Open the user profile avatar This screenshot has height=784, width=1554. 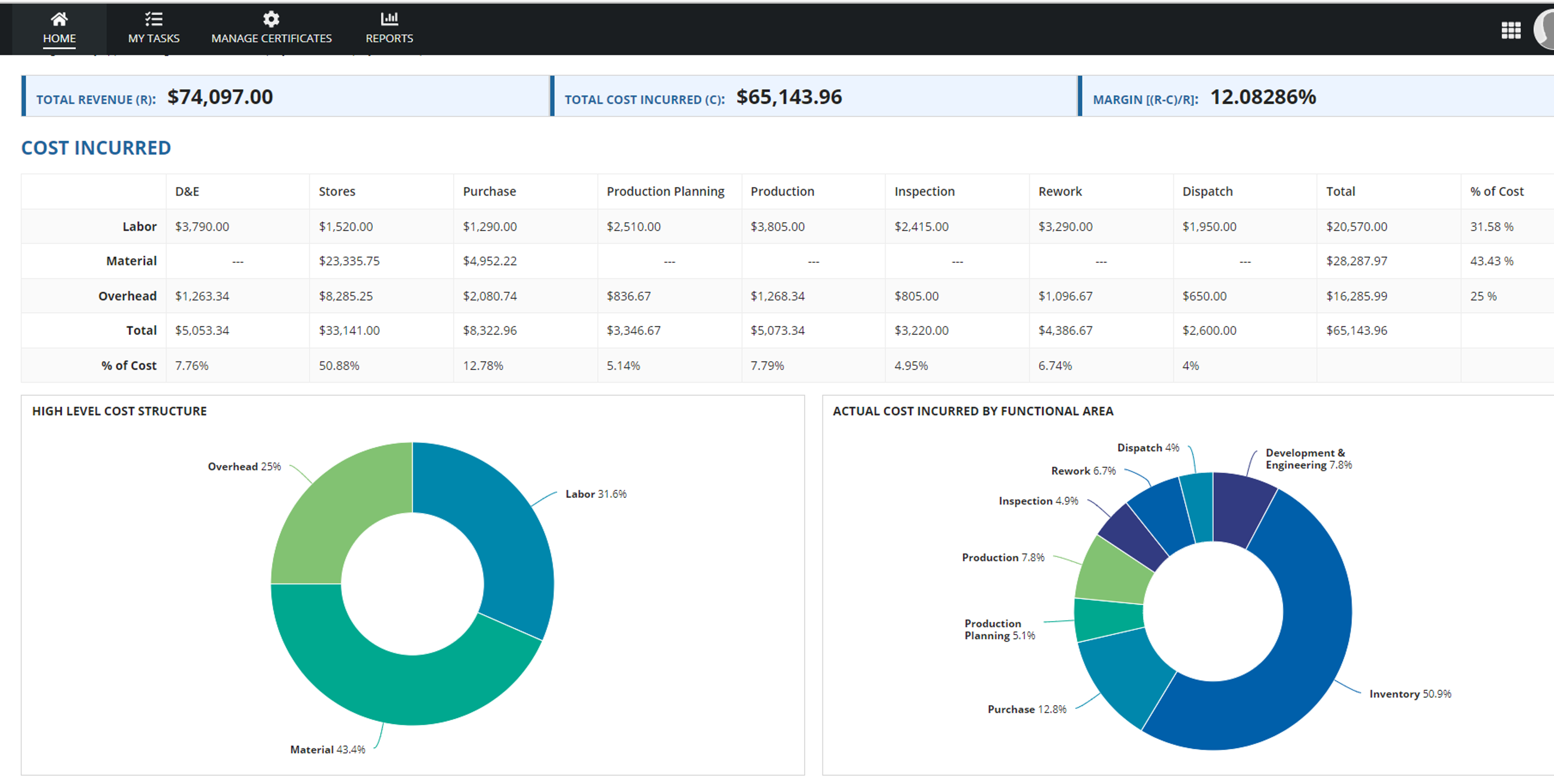(1544, 29)
